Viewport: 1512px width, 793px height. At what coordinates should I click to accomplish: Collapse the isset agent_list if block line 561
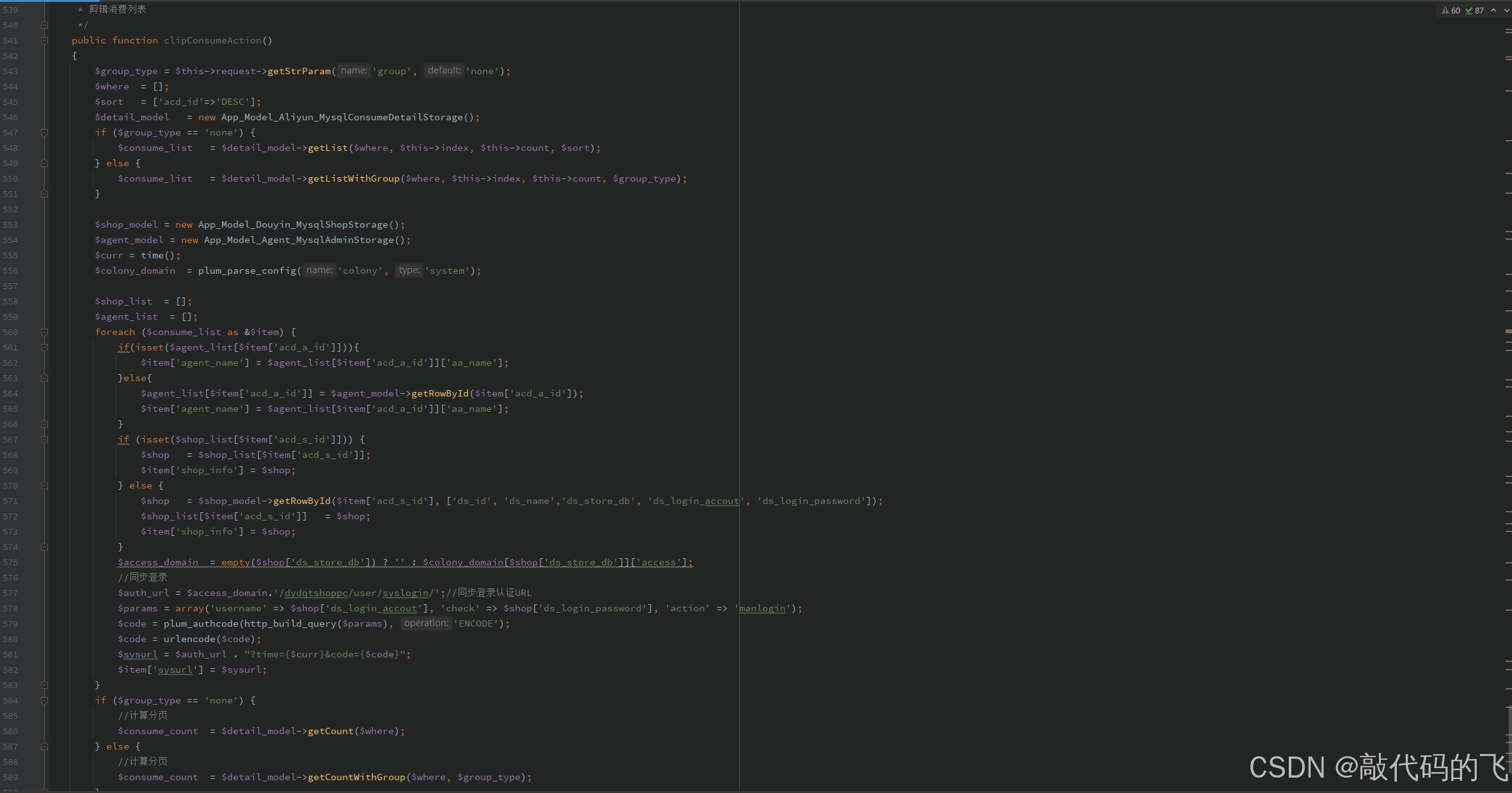[x=44, y=347]
